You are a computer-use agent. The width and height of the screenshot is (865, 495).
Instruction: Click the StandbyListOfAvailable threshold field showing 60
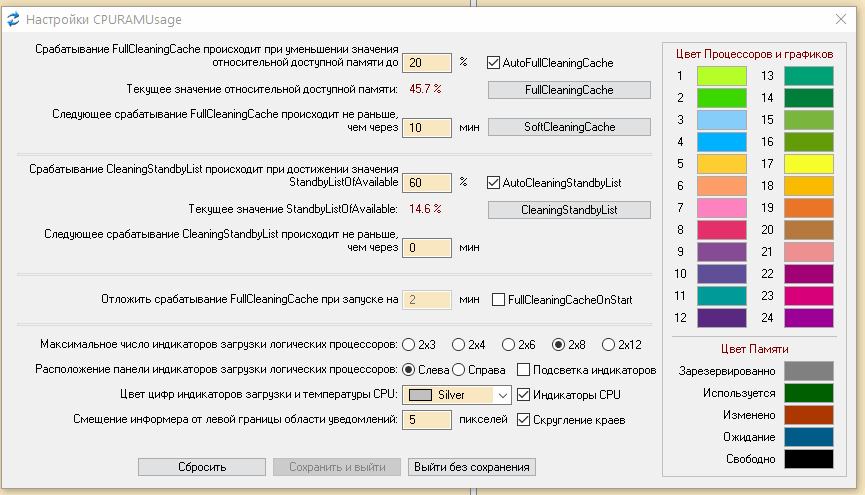tap(427, 183)
